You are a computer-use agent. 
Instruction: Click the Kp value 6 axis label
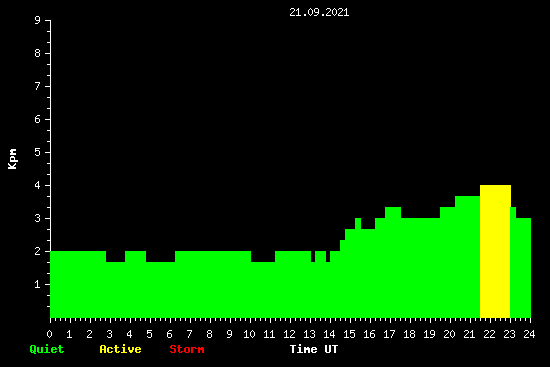38,119
